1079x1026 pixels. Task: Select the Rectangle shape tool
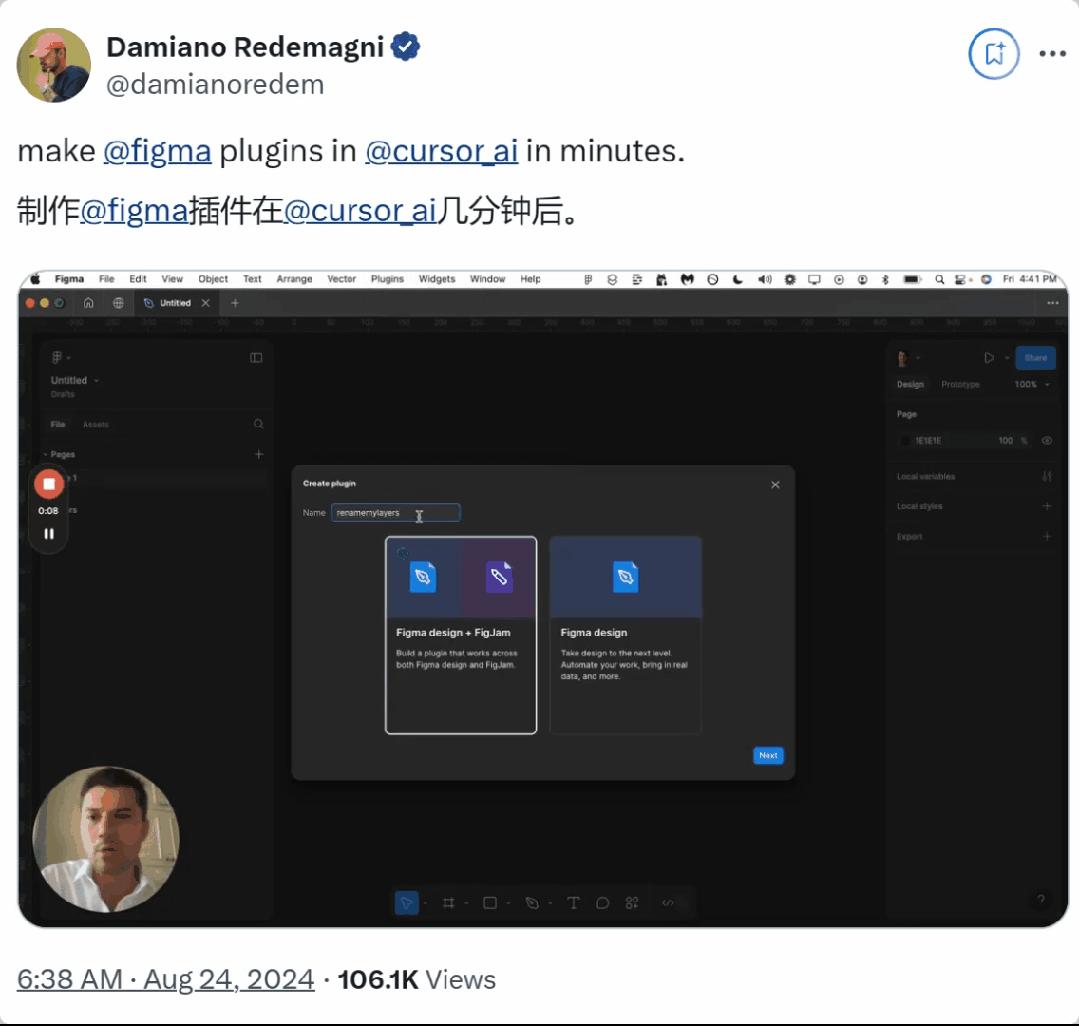(x=490, y=903)
